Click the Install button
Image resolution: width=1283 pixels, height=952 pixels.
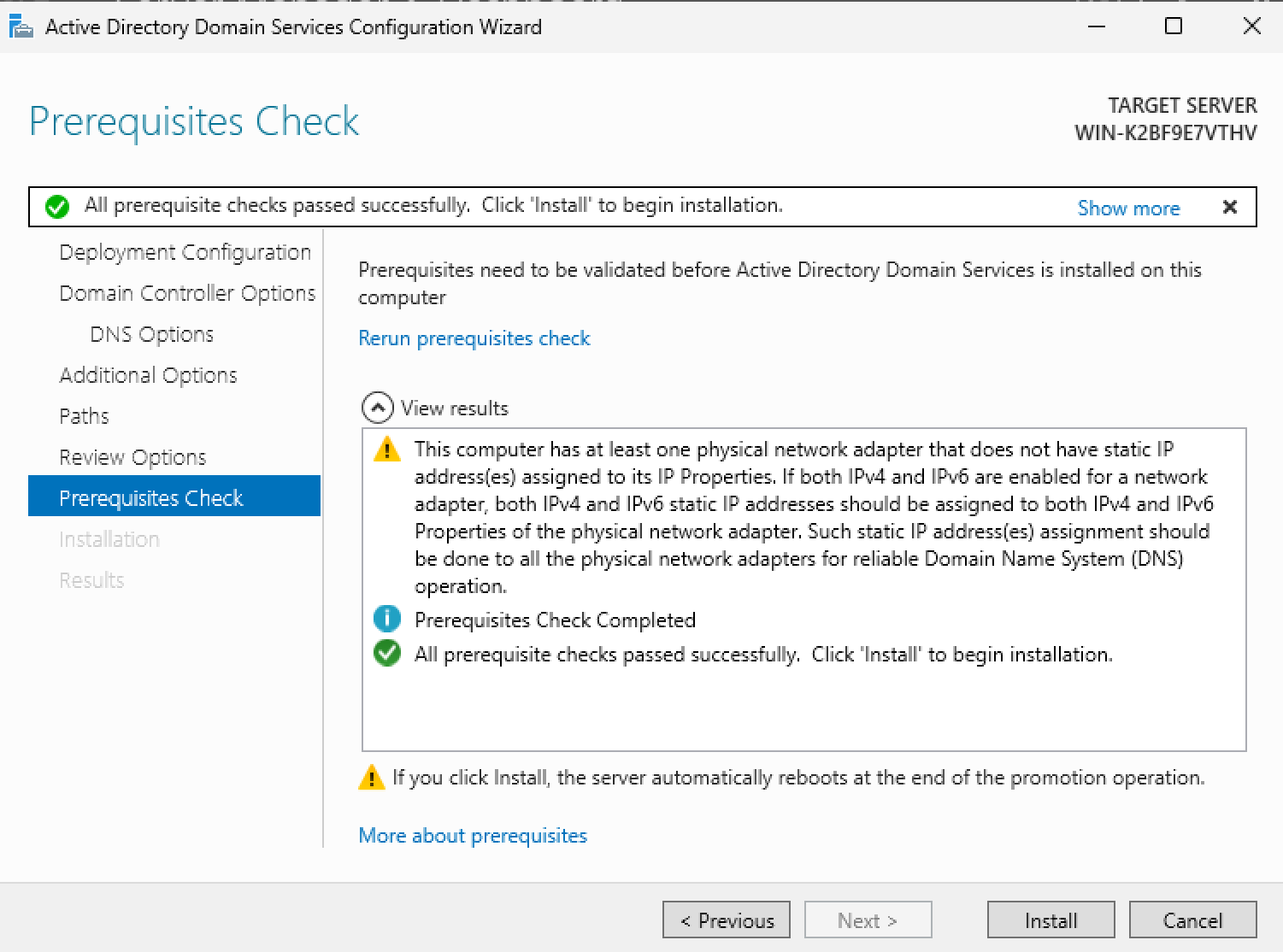pyautogui.click(x=1051, y=920)
